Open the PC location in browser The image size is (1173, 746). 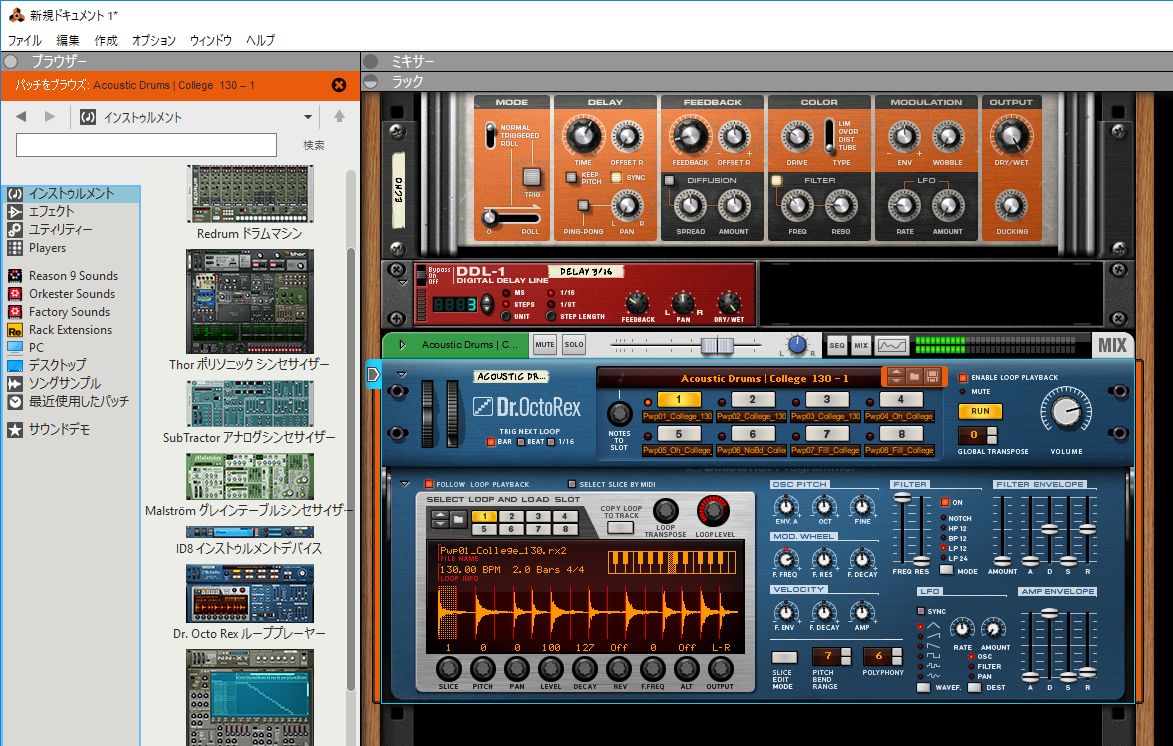coord(36,347)
